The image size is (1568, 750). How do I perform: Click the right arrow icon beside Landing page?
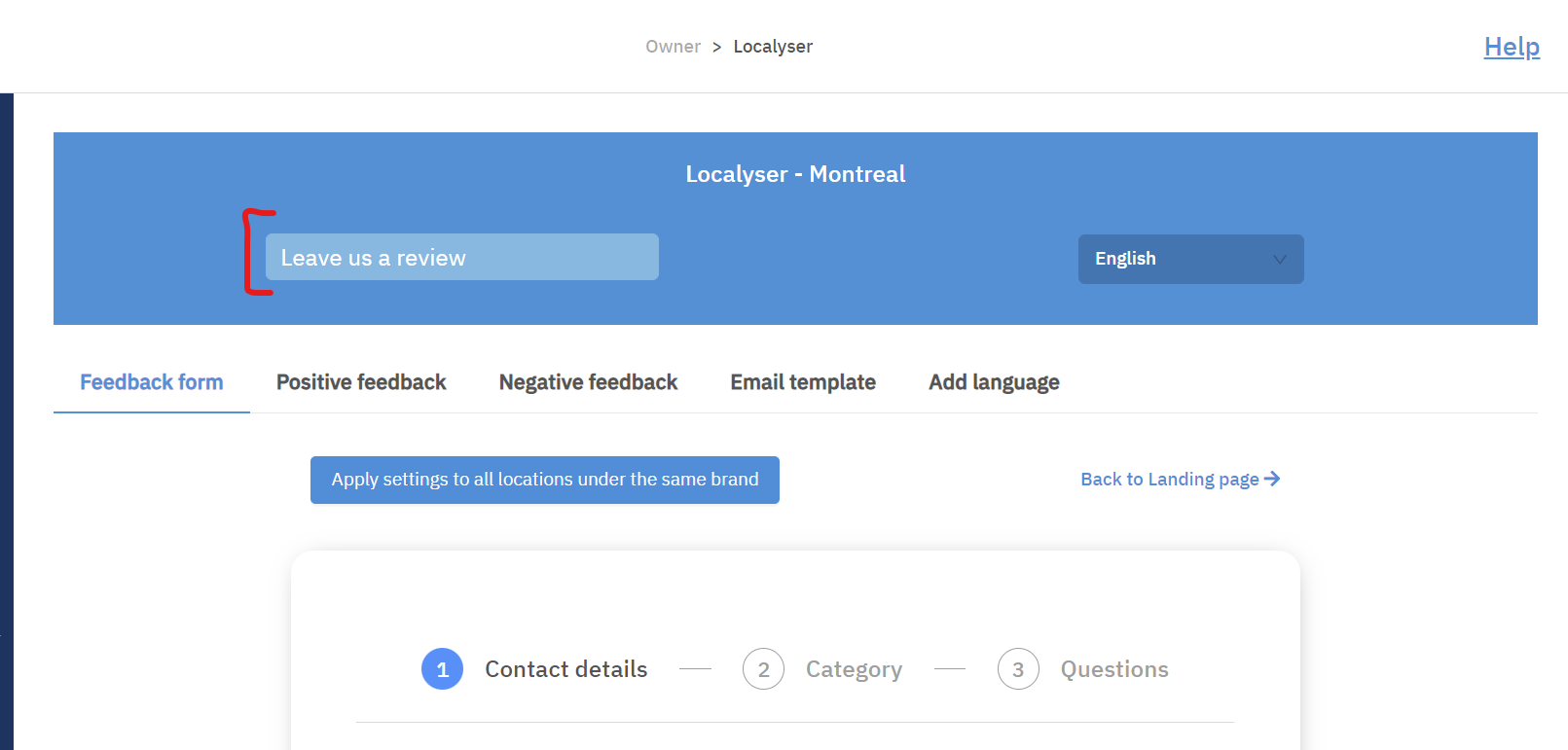click(x=1272, y=479)
